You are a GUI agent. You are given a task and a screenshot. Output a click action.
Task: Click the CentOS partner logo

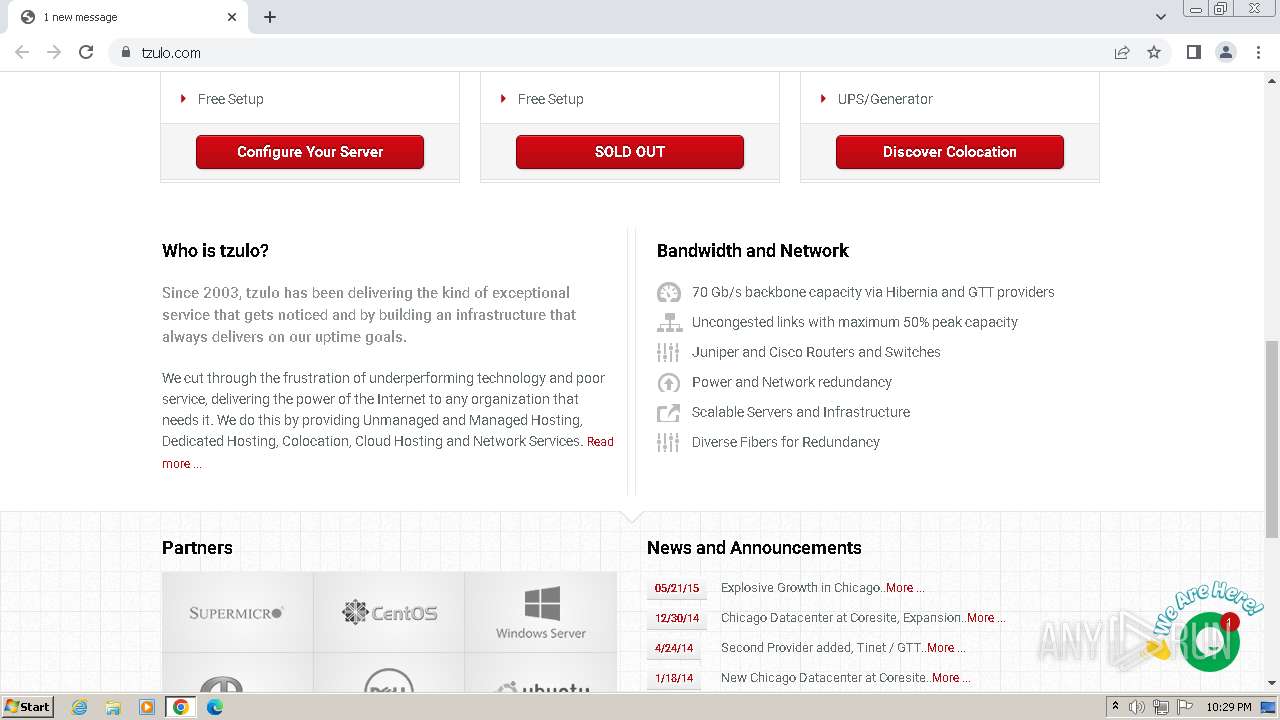(389, 612)
